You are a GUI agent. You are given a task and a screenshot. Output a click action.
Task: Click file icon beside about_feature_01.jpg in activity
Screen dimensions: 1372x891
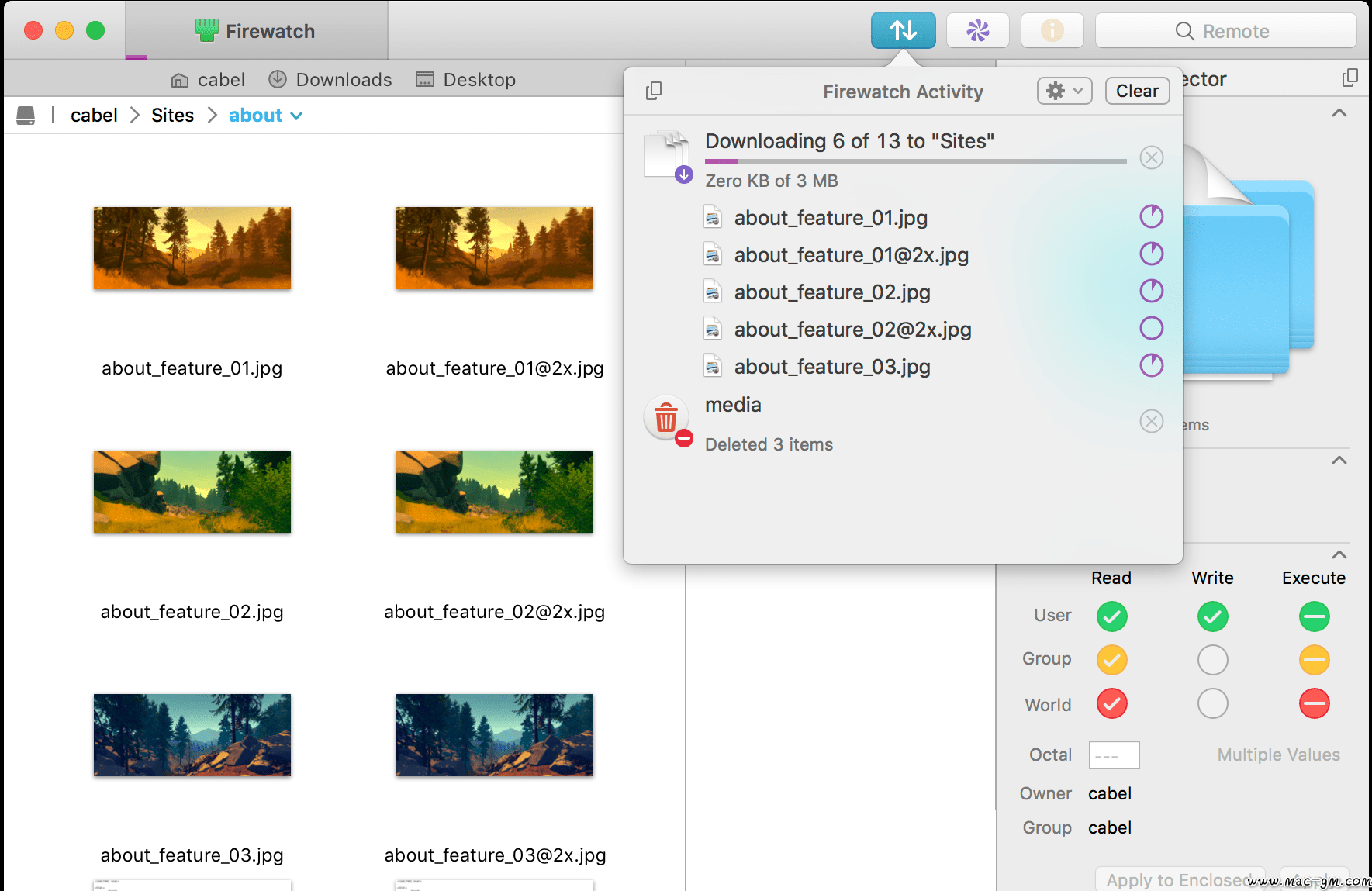coord(713,217)
